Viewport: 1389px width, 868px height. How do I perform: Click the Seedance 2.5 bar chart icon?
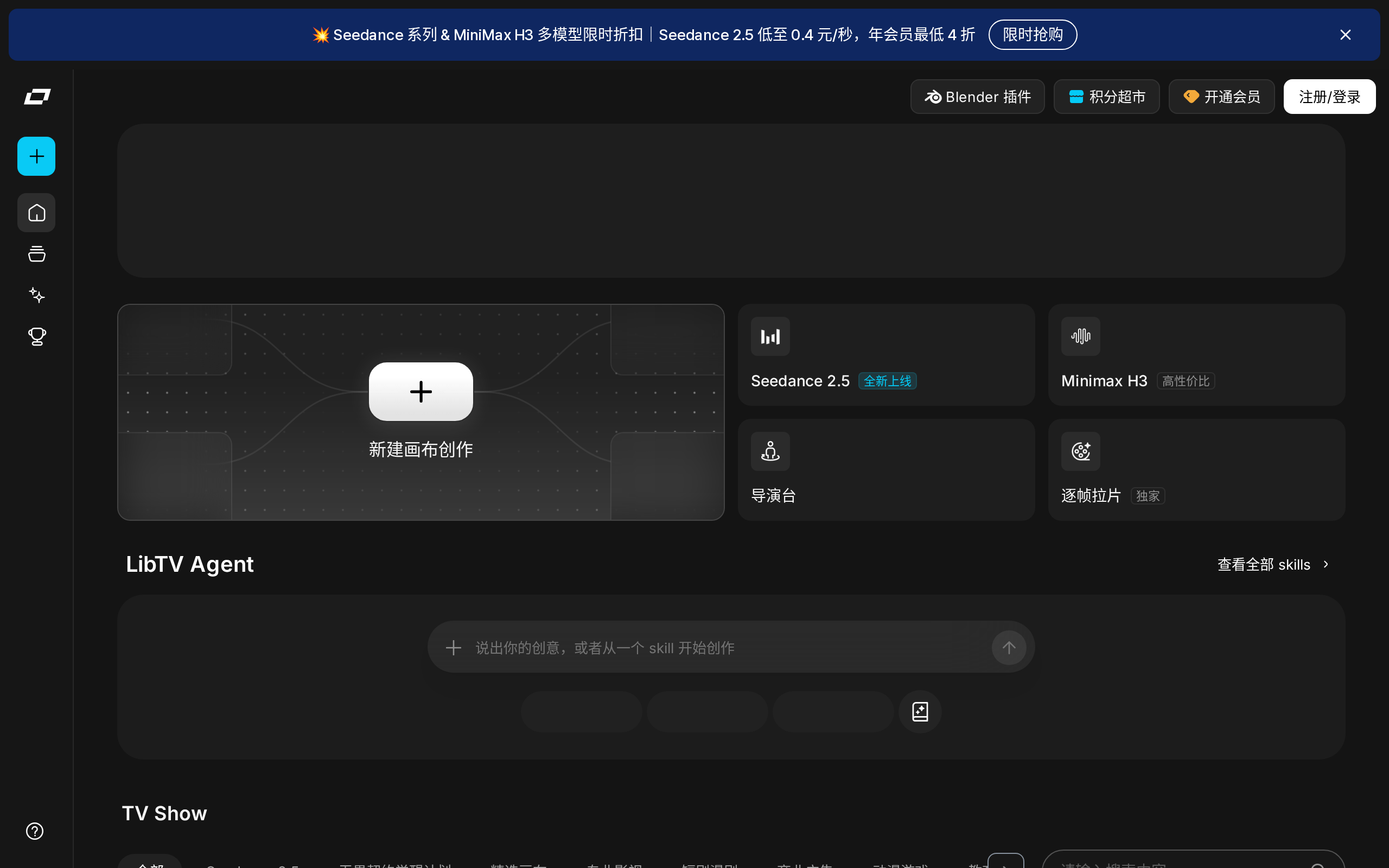point(770,336)
